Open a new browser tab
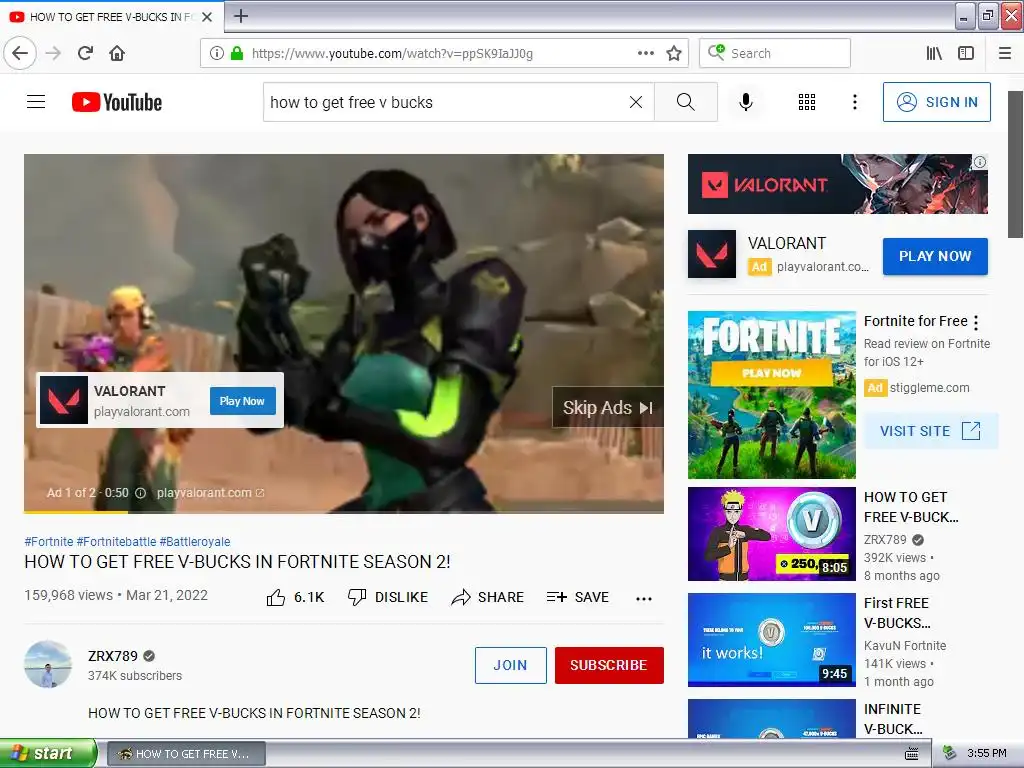This screenshot has height=768, width=1024. click(x=240, y=16)
